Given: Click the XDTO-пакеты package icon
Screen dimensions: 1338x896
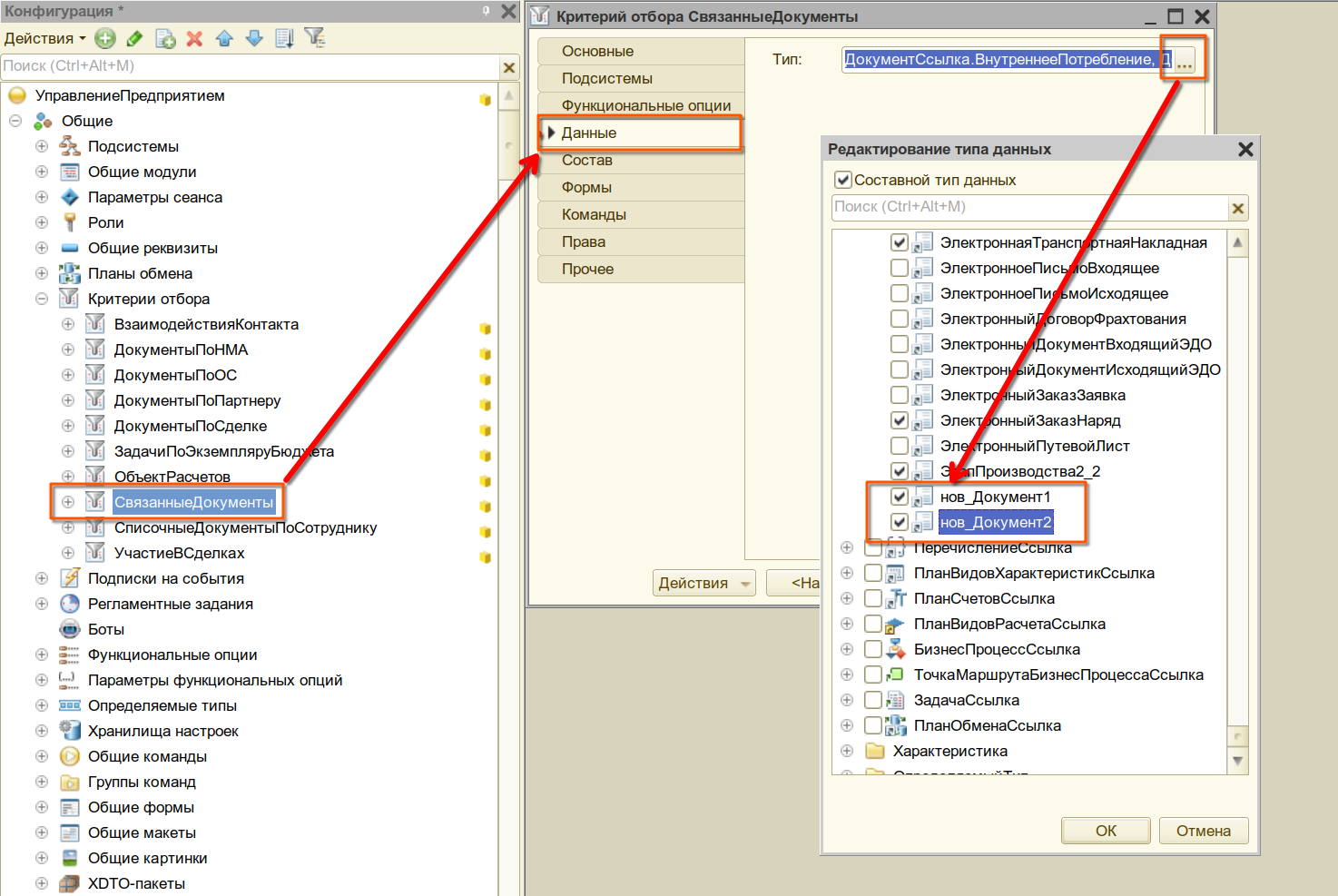Looking at the screenshot, I should [70, 883].
